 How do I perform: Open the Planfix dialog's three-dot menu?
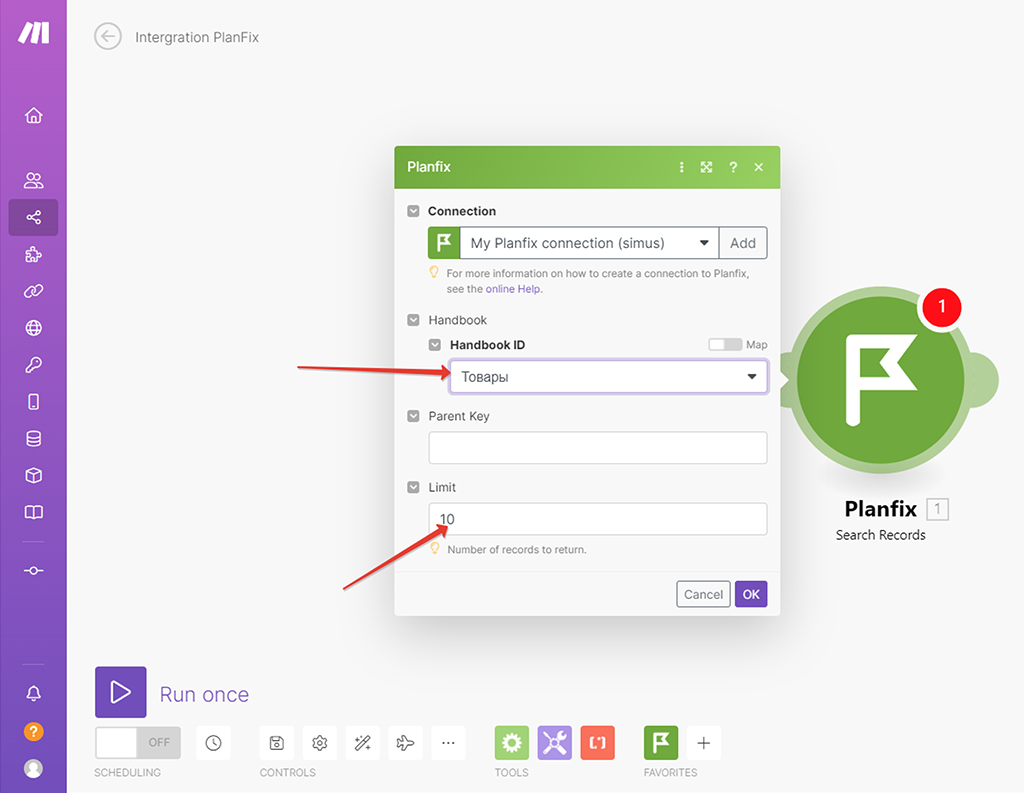[681, 167]
